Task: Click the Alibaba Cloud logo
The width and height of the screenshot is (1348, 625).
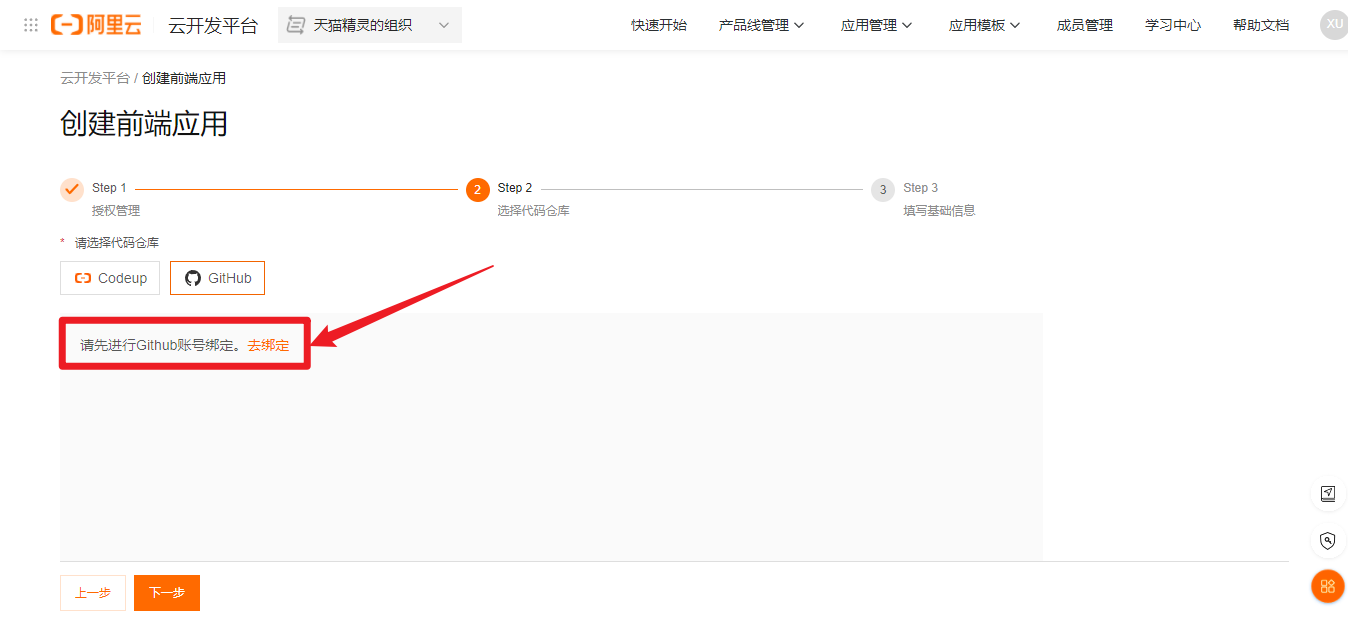Action: (x=96, y=25)
